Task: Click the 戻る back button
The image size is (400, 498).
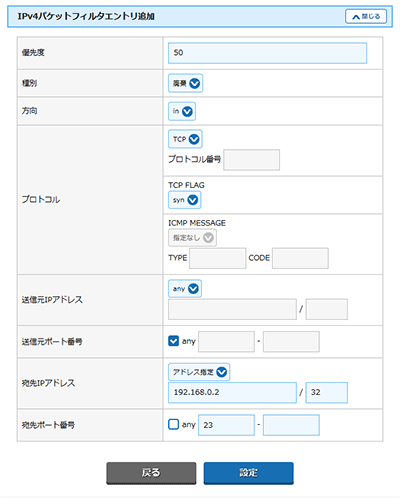Action: coord(151,473)
